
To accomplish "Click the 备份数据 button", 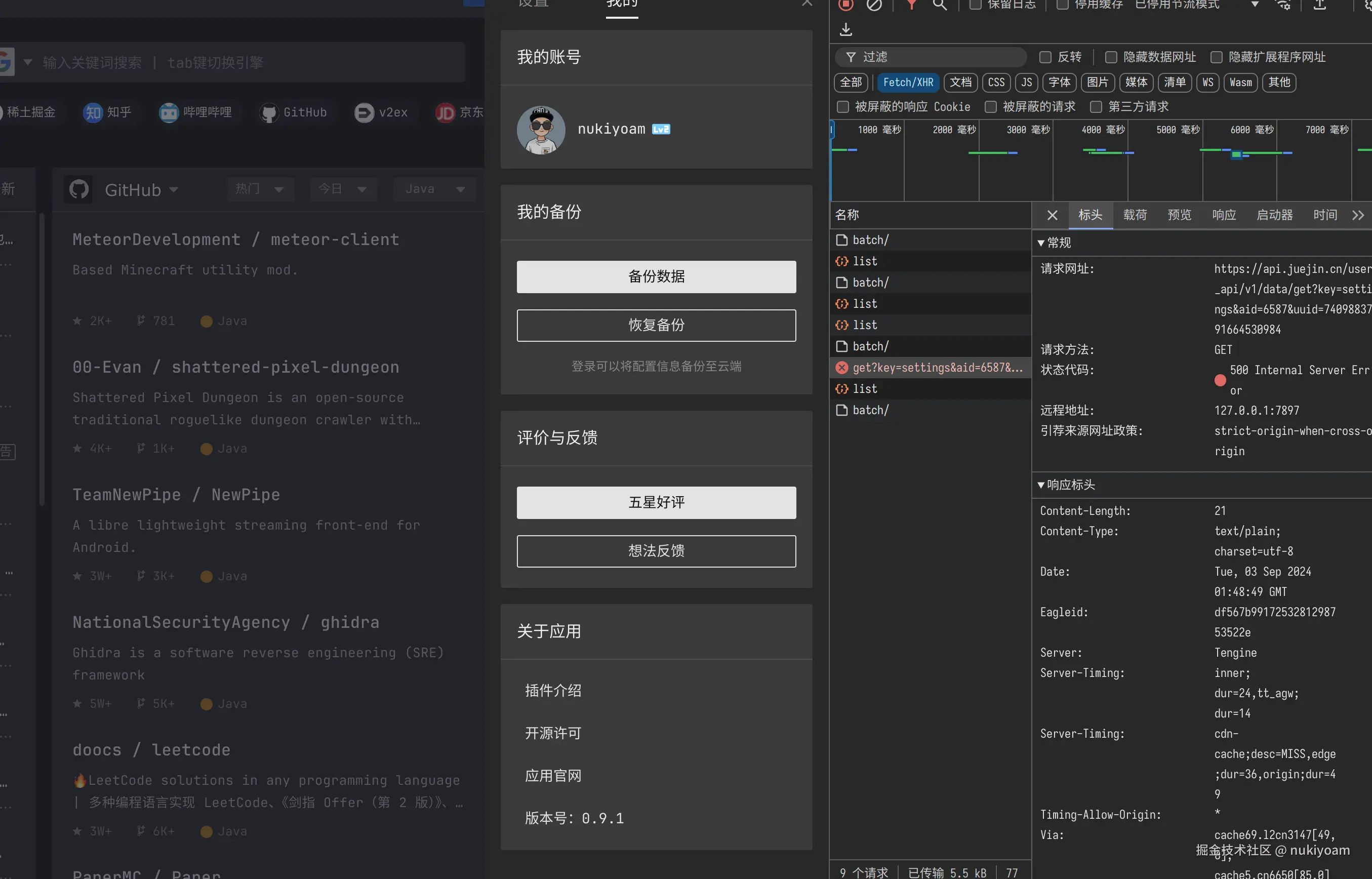I will coord(656,276).
